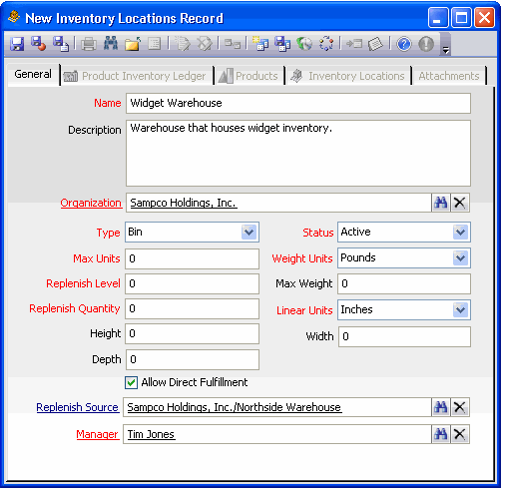Open Help via blue question mark icon

[x=404, y=44]
